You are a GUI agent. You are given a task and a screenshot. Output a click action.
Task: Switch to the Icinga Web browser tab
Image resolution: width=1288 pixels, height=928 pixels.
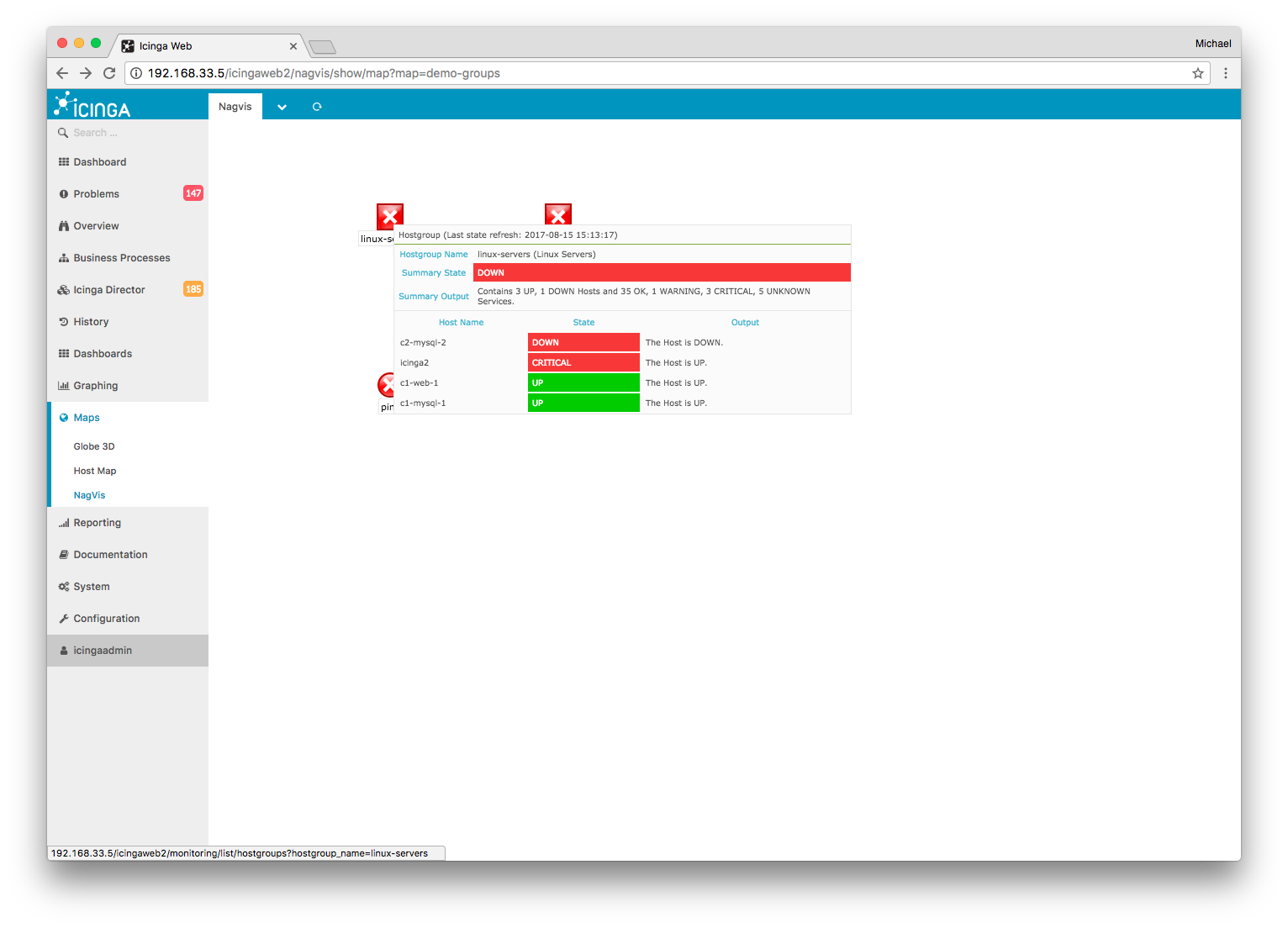tap(207, 46)
